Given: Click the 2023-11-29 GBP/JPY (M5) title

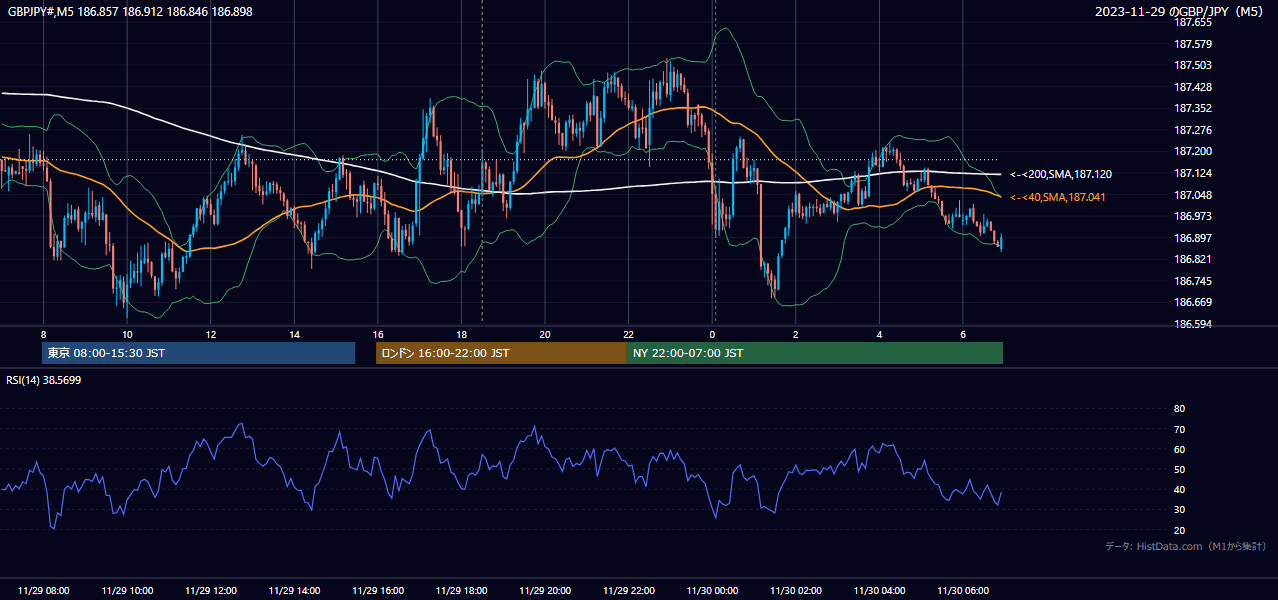Looking at the screenshot, I should click(1180, 11).
